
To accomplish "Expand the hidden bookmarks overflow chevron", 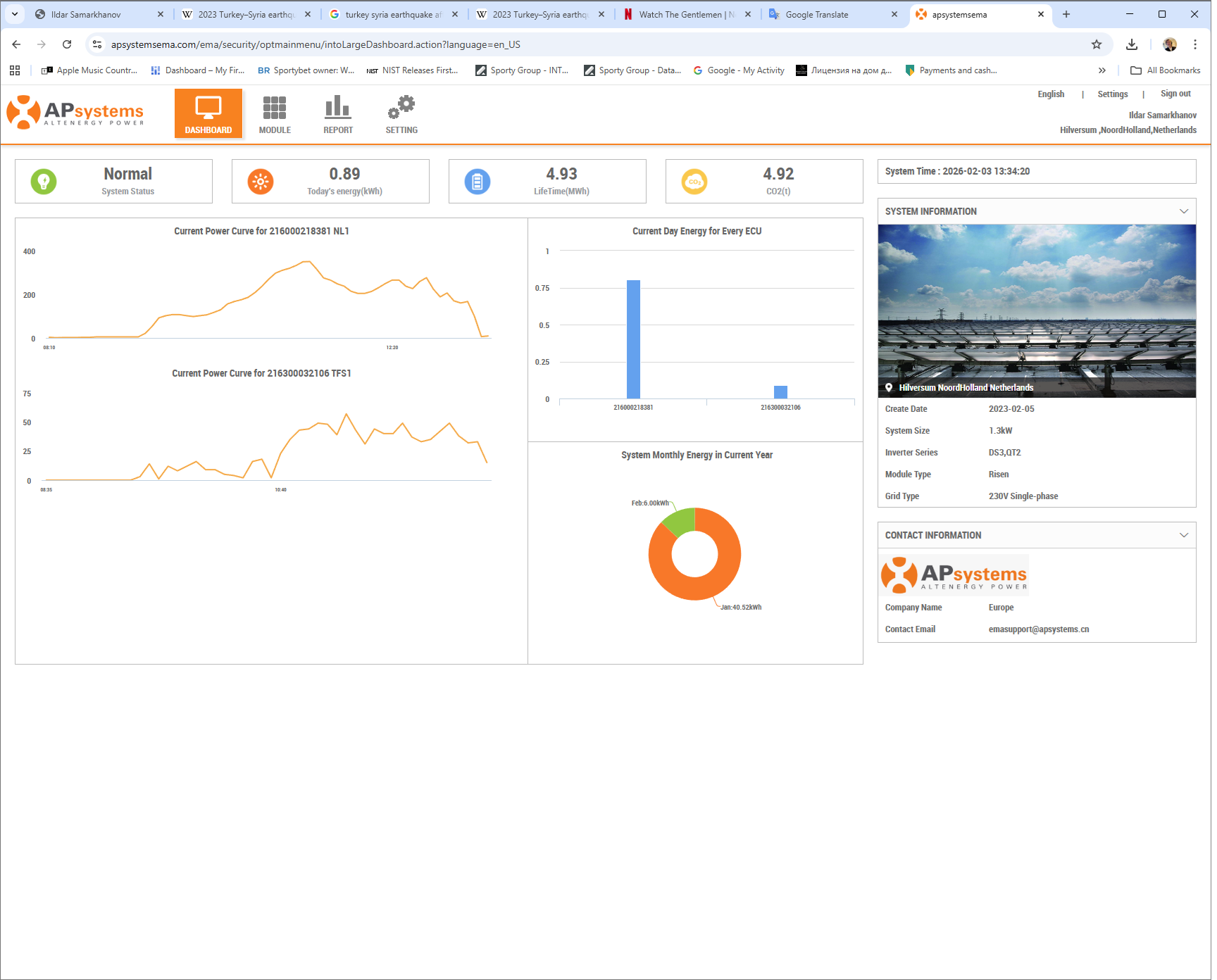I will point(1101,70).
